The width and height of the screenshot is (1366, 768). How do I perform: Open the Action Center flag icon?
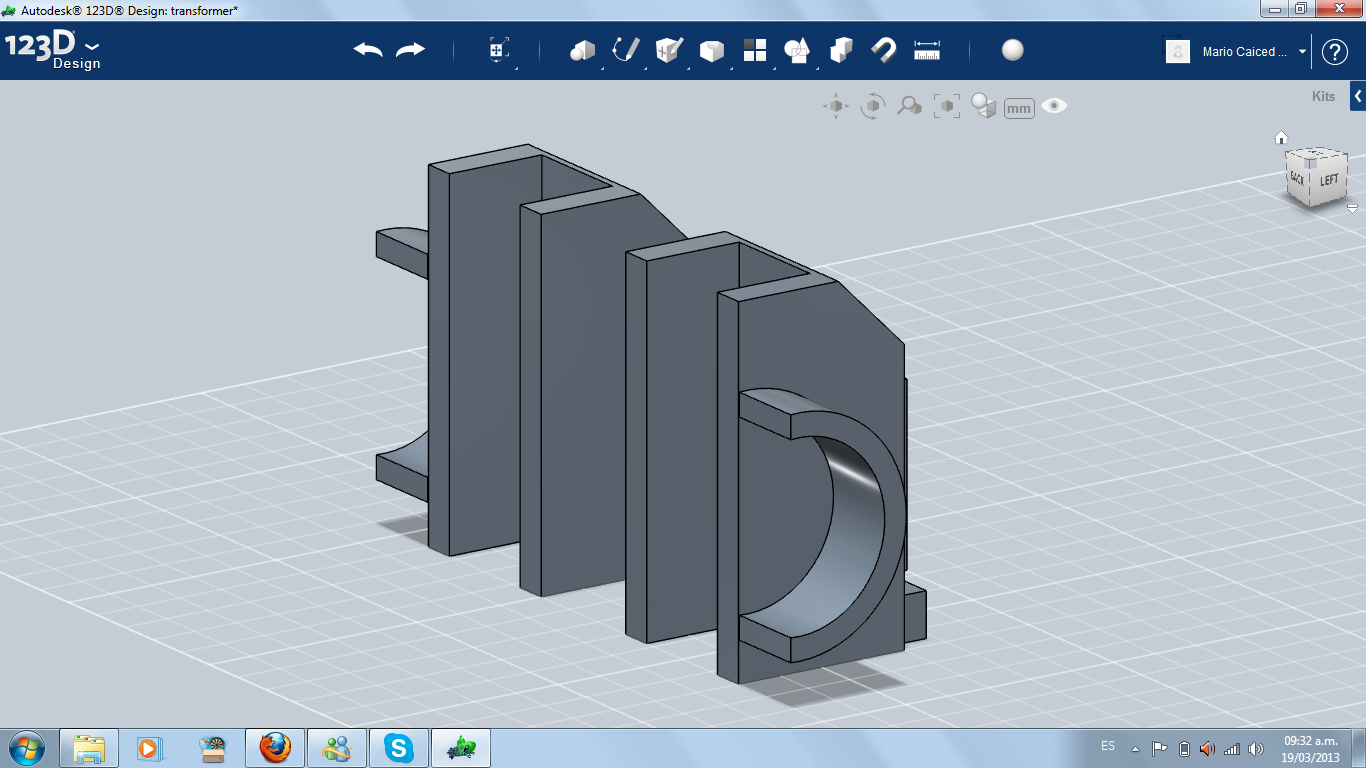[x=1160, y=748]
